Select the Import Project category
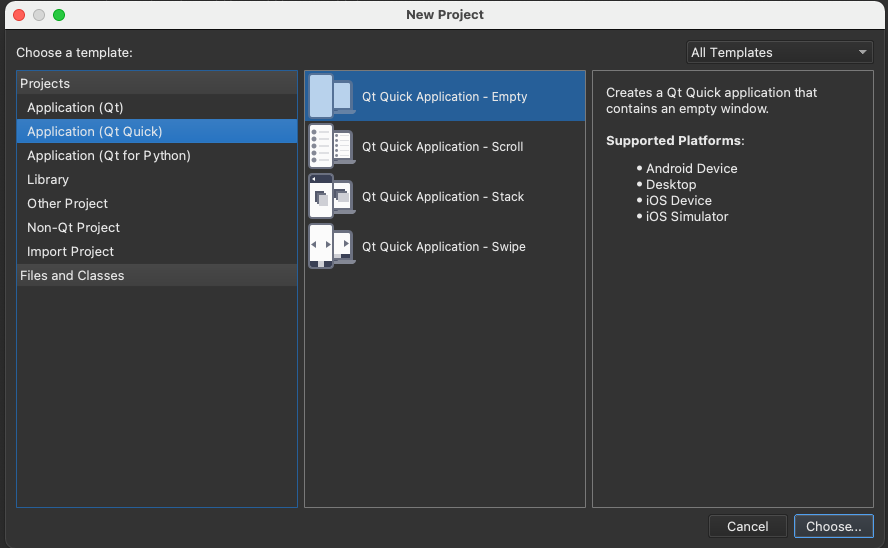 [70, 252]
